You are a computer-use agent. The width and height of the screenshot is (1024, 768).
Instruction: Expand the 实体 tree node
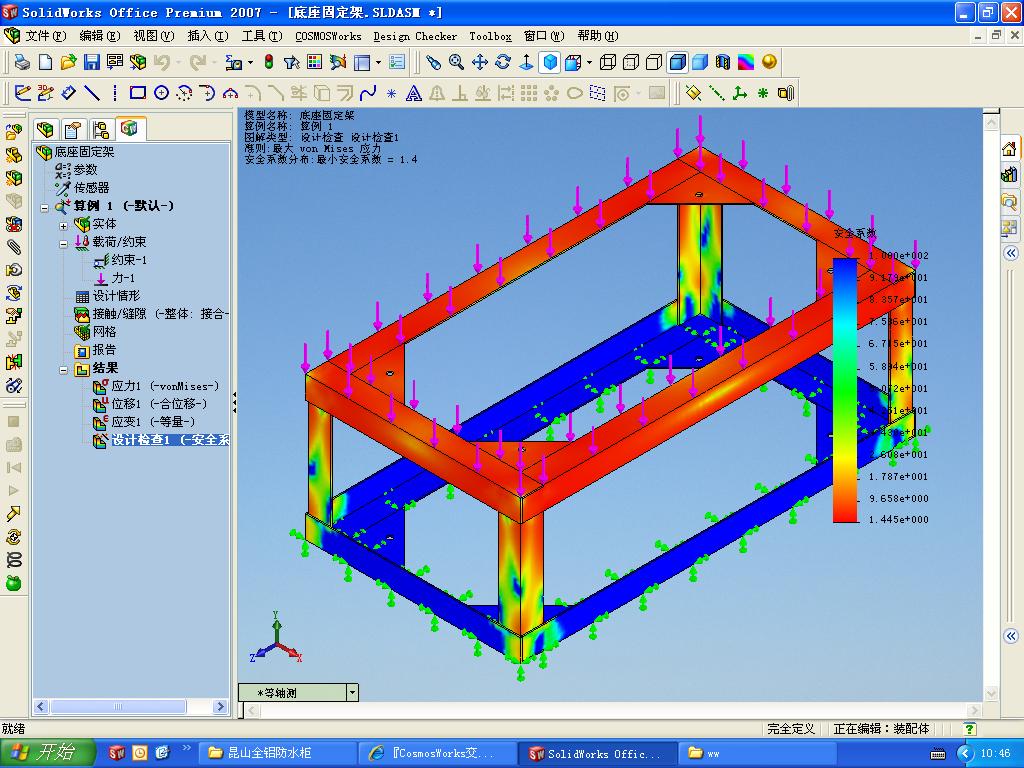(63, 225)
